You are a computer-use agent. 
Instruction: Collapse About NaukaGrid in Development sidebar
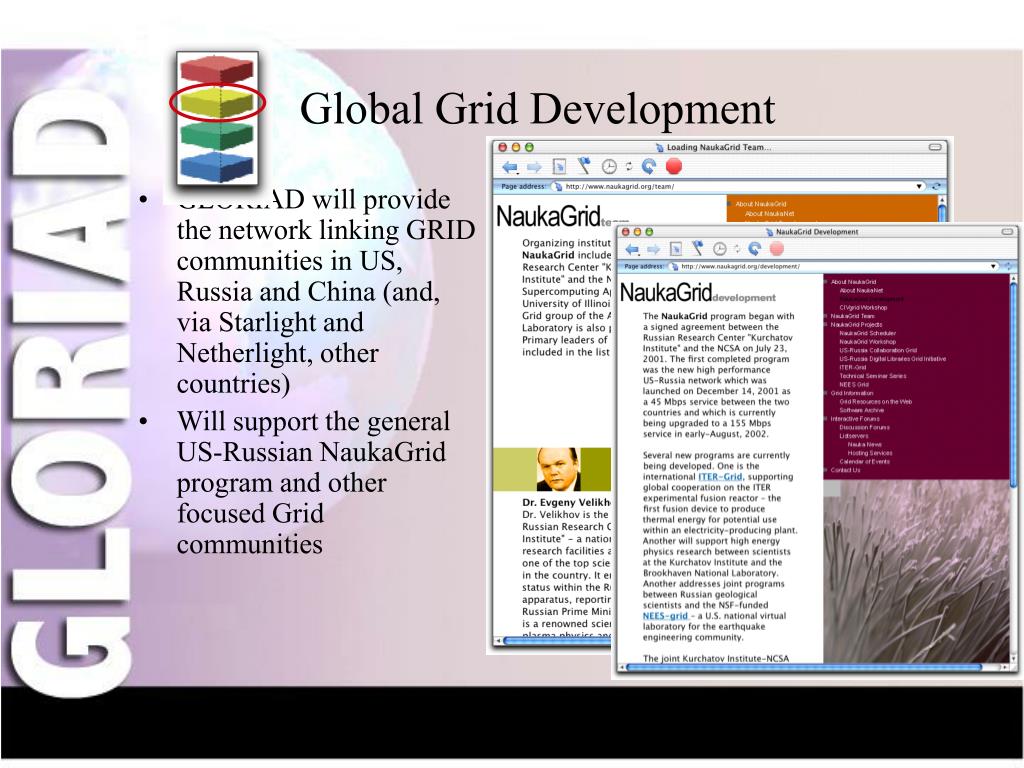click(825, 282)
